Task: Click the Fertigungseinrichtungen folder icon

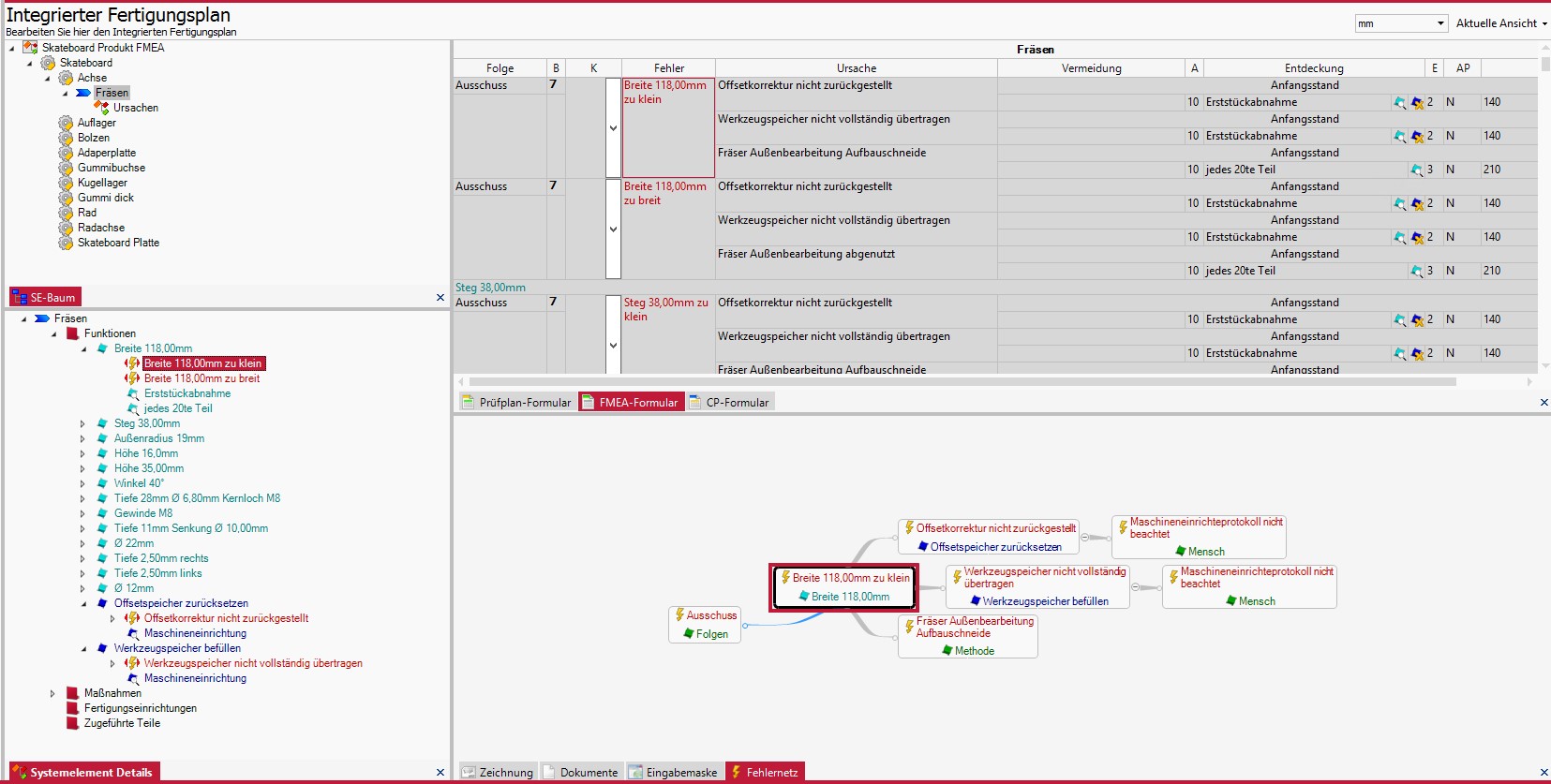Action: [x=72, y=708]
